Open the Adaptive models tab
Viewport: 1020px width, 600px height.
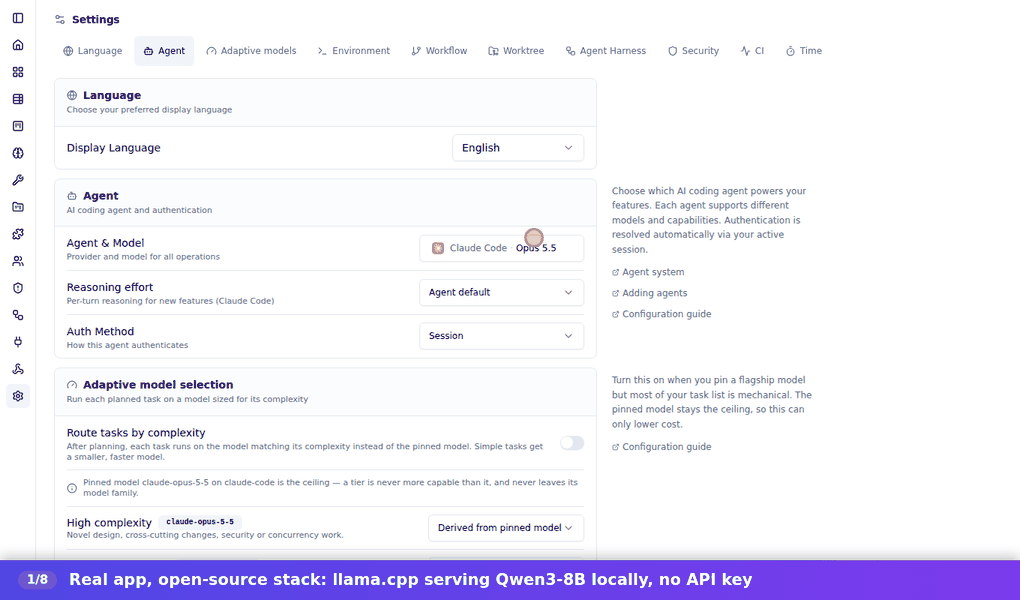pyautogui.click(x=251, y=51)
